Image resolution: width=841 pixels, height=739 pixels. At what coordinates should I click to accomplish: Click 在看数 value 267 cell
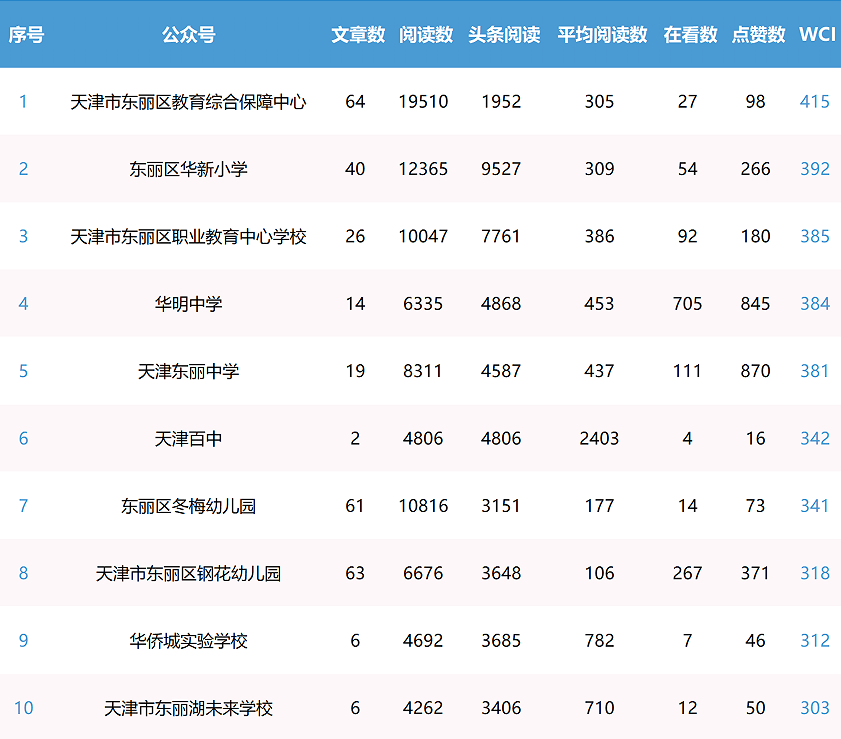point(687,573)
